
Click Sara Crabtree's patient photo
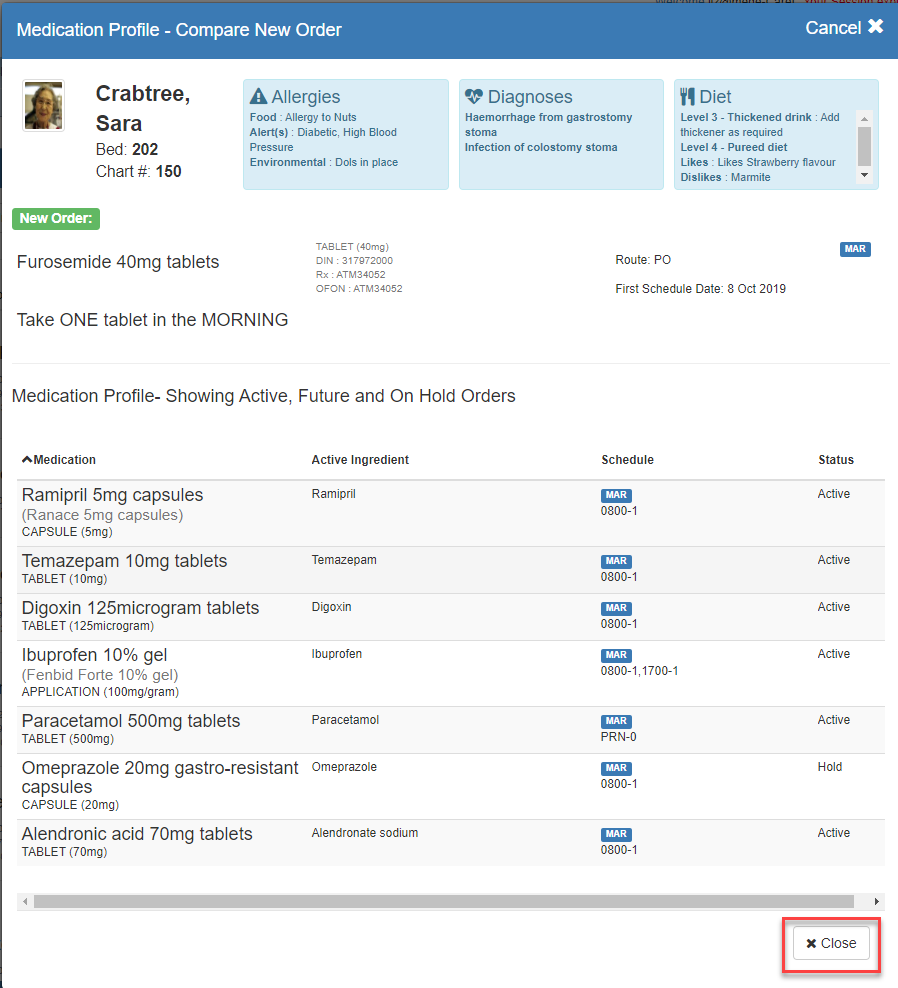point(44,106)
